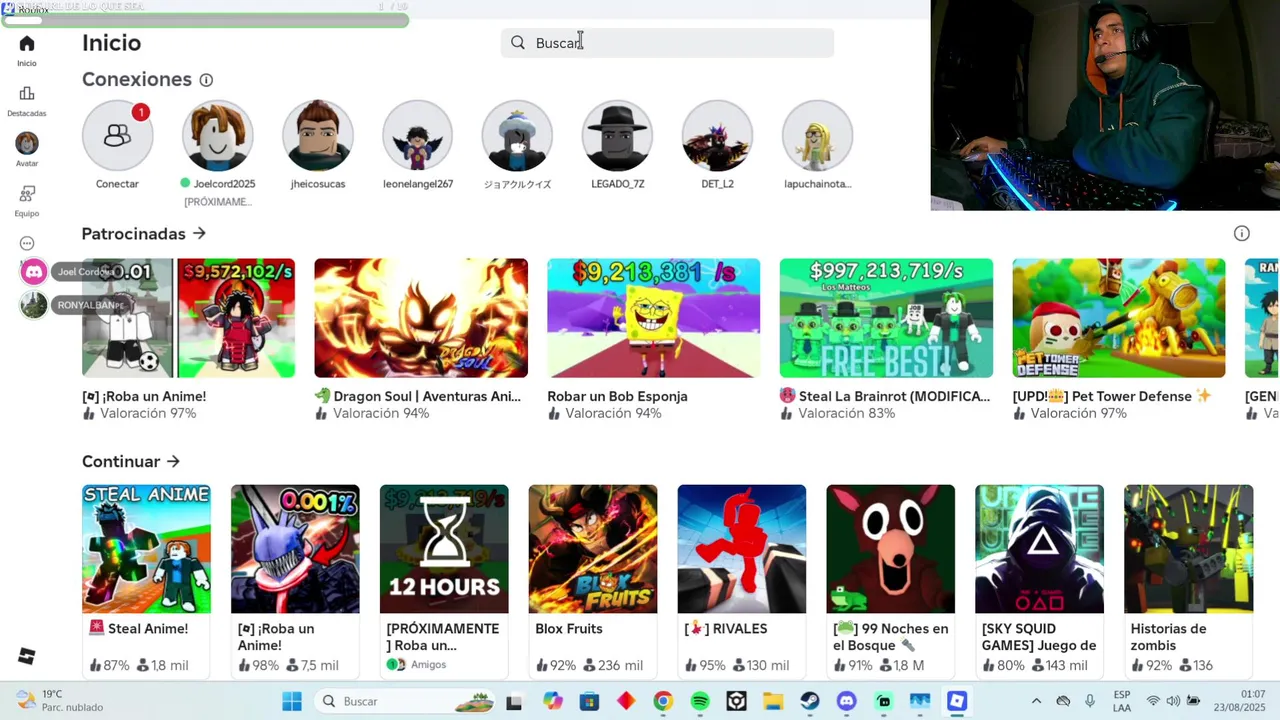Open Steam from the taskbar

810,702
